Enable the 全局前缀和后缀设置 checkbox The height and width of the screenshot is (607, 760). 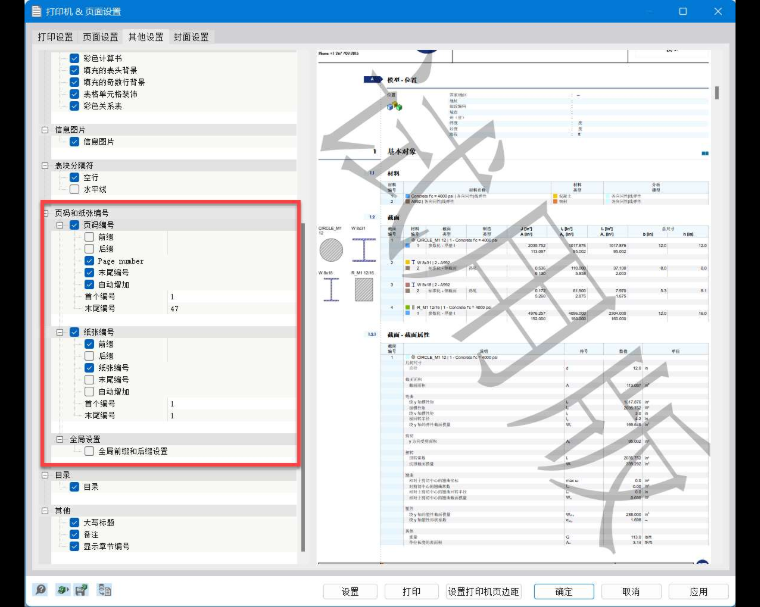click(x=89, y=451)
